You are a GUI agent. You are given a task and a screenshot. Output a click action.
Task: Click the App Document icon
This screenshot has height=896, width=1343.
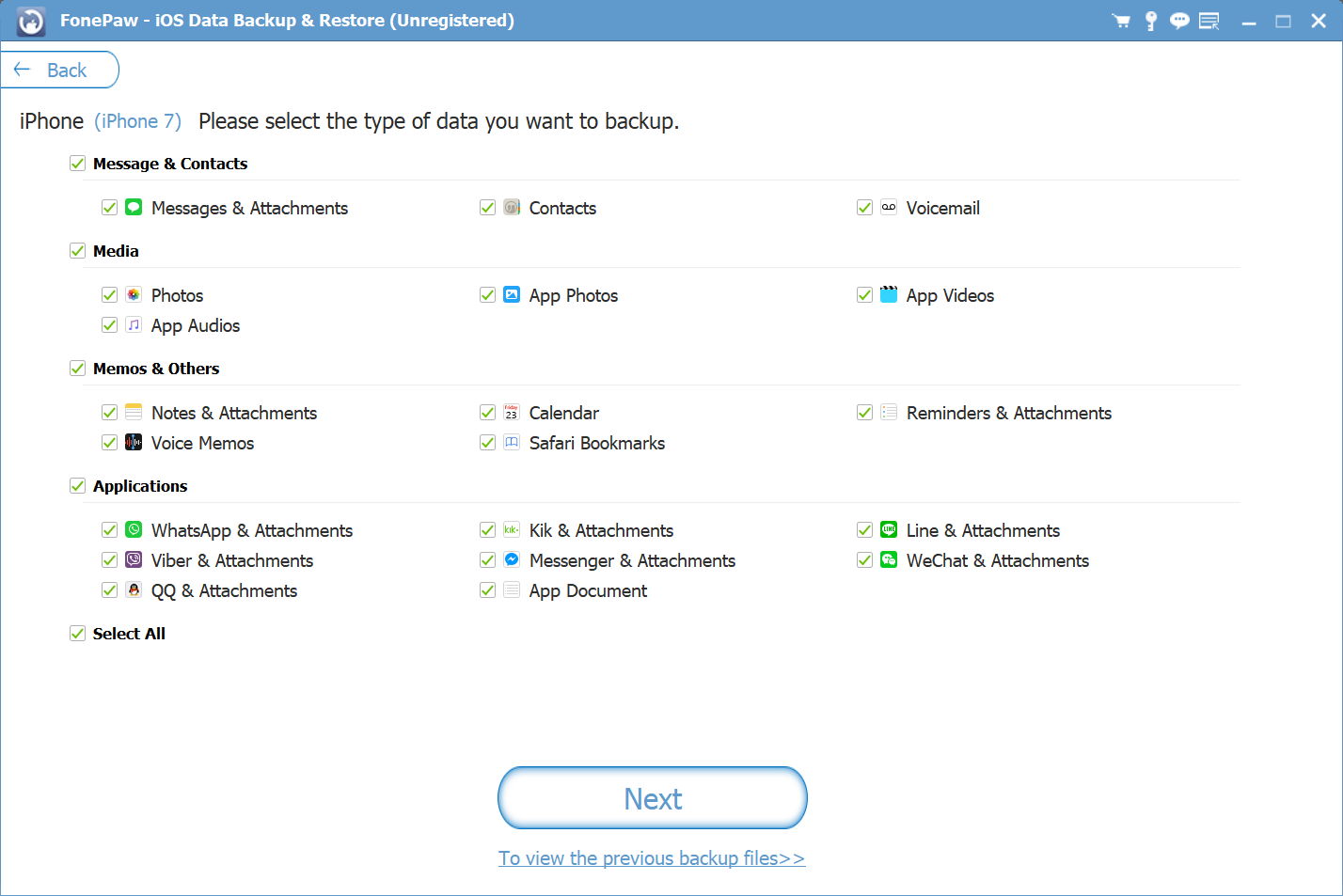click(x=512, y=589)
